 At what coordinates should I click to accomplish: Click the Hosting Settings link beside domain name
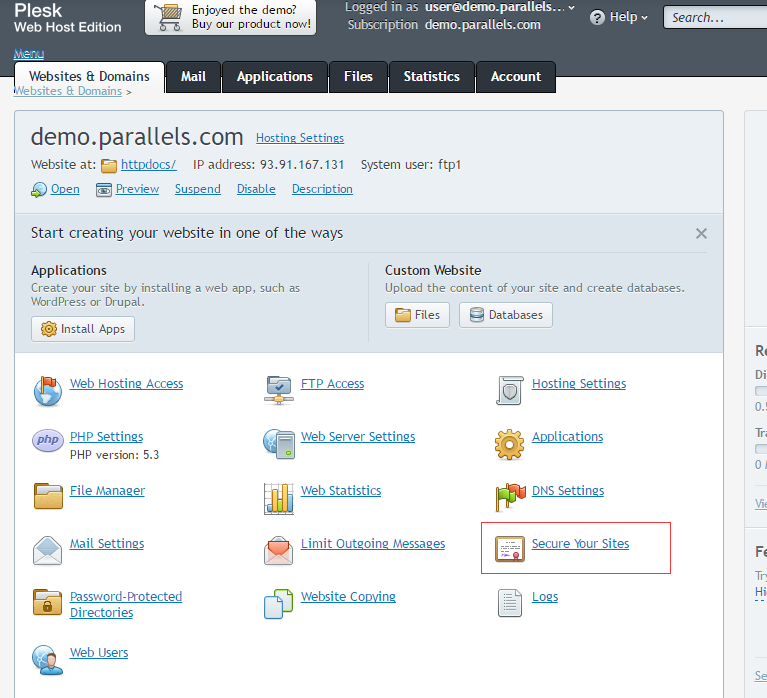tap(300, 138)
